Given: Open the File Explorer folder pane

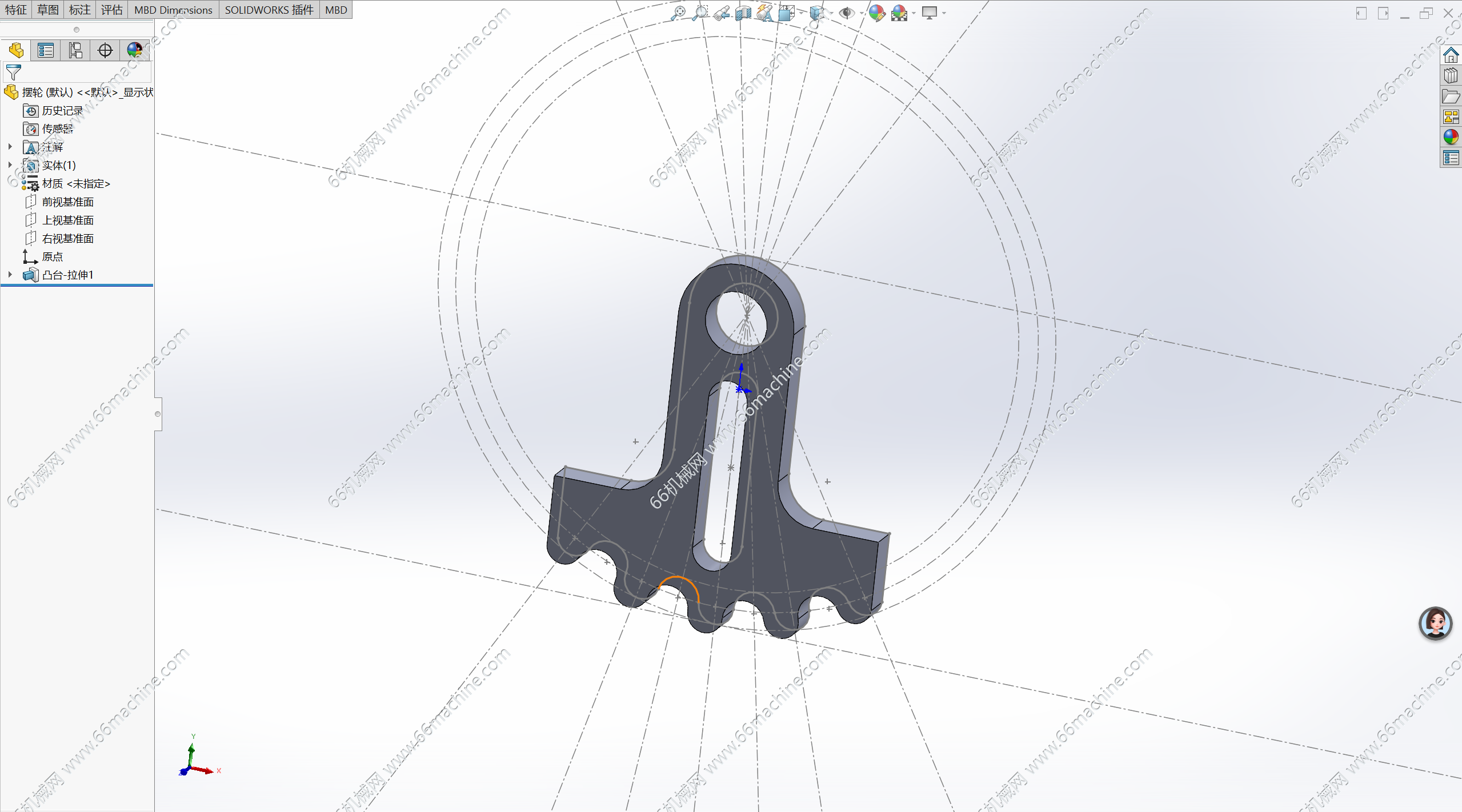Looking at the screenshot, I should point(1451,96).
